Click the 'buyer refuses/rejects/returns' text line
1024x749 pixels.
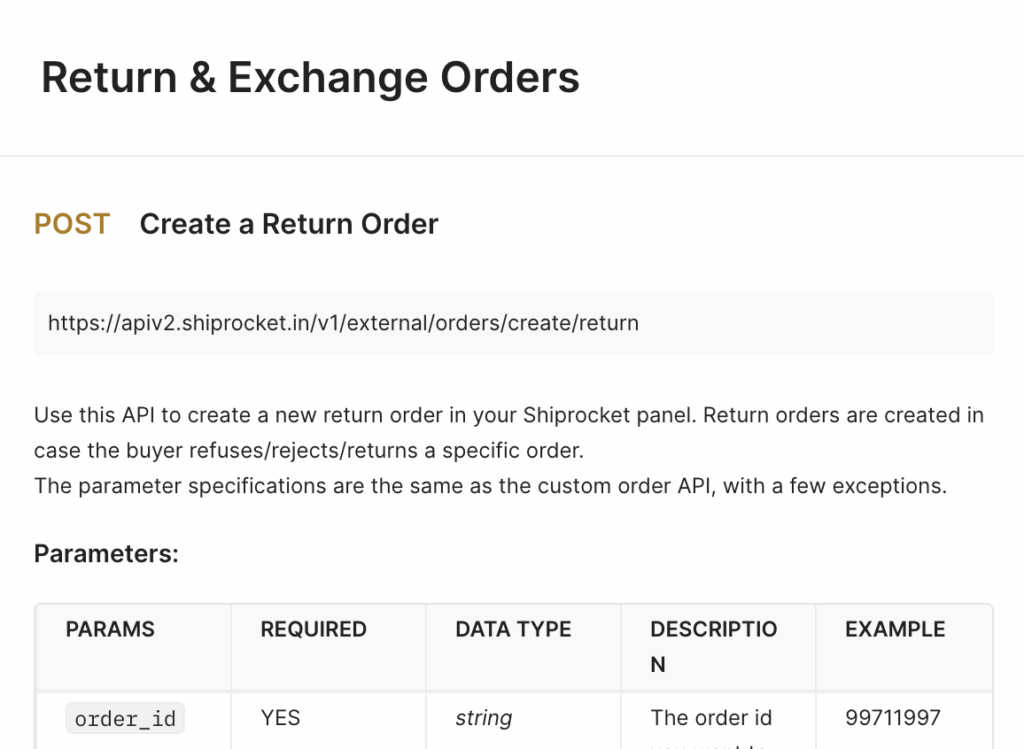pos(308,451)
